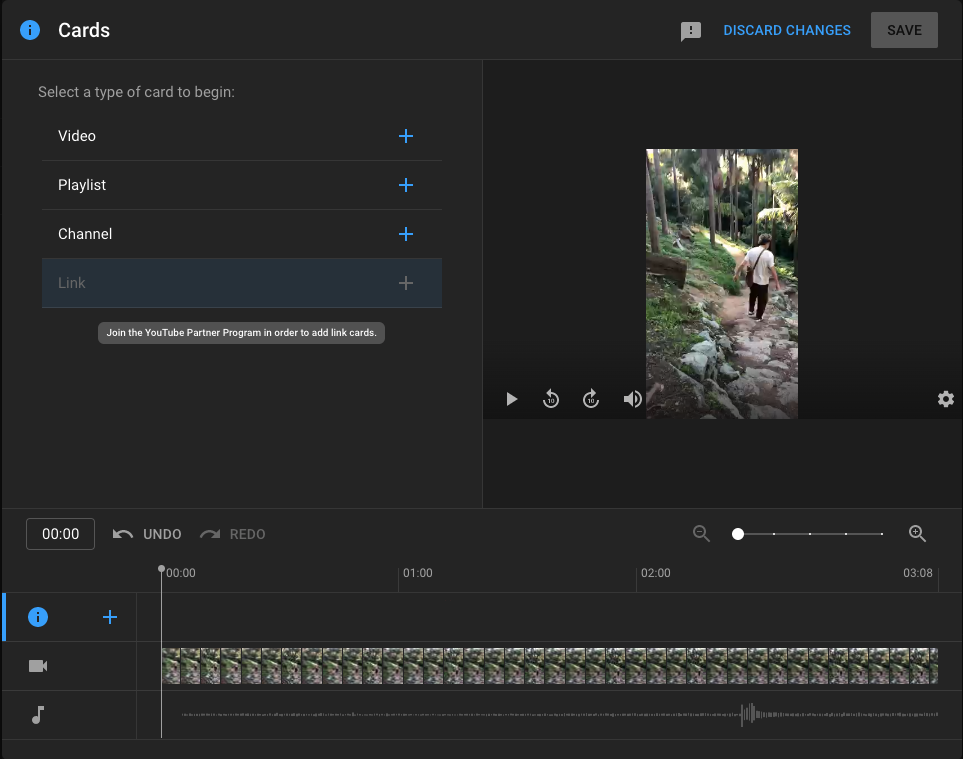The height and width of the screenshot is (759, 963).
Task: Mute the preview volume
Action: [632, 399]
